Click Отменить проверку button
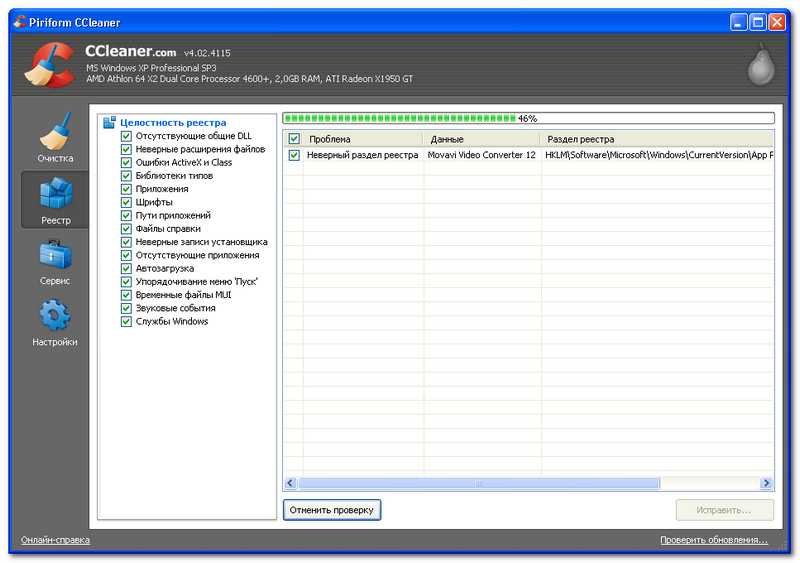 click(332, 510)
